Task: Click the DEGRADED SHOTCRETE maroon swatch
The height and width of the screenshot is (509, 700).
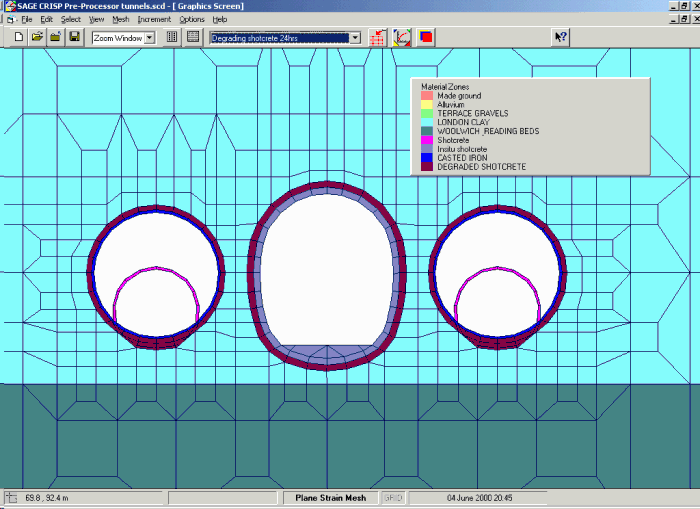Action: 427,167
